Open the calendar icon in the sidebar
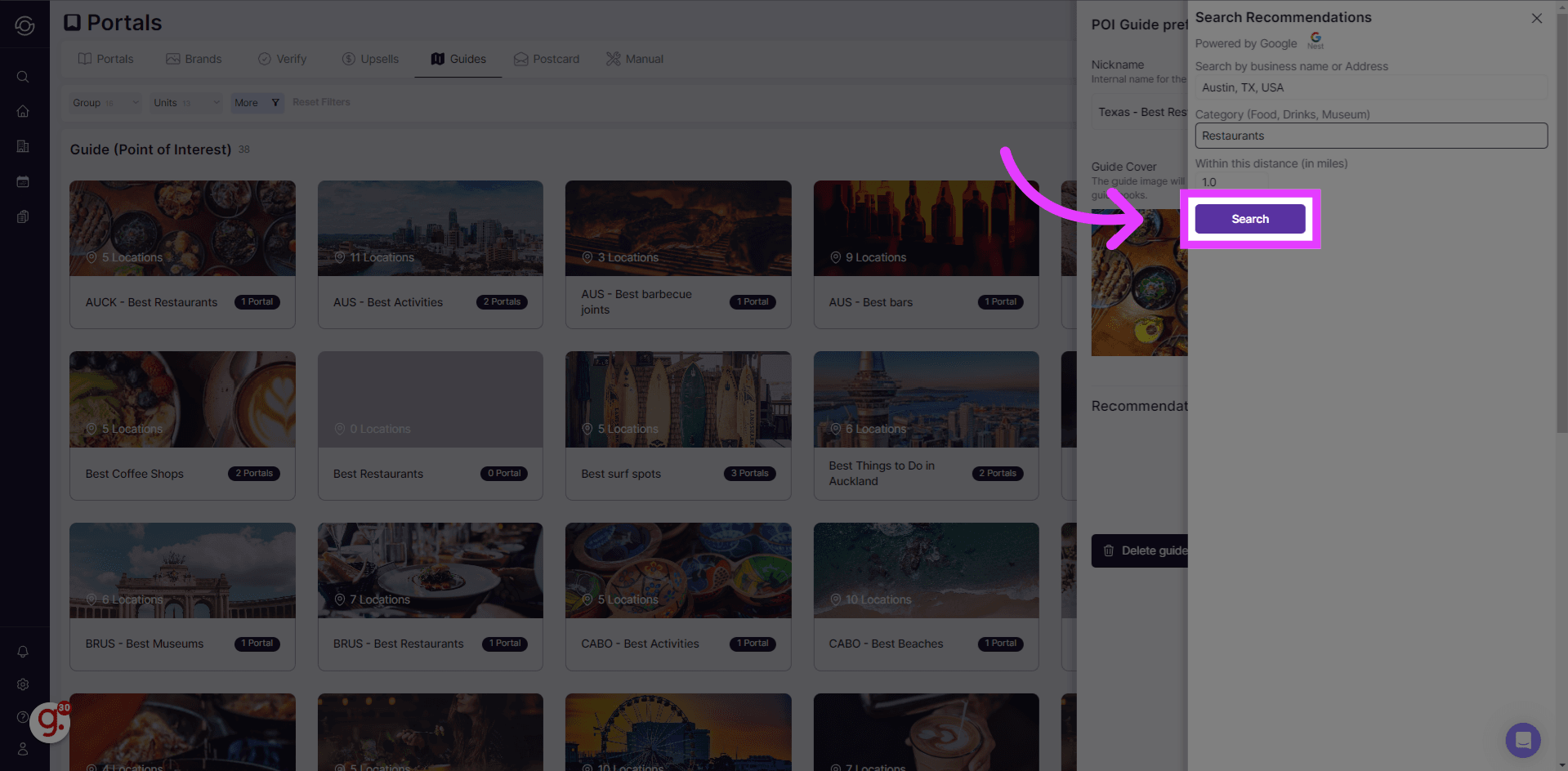Screen dimensions: 1568x771 23,181
